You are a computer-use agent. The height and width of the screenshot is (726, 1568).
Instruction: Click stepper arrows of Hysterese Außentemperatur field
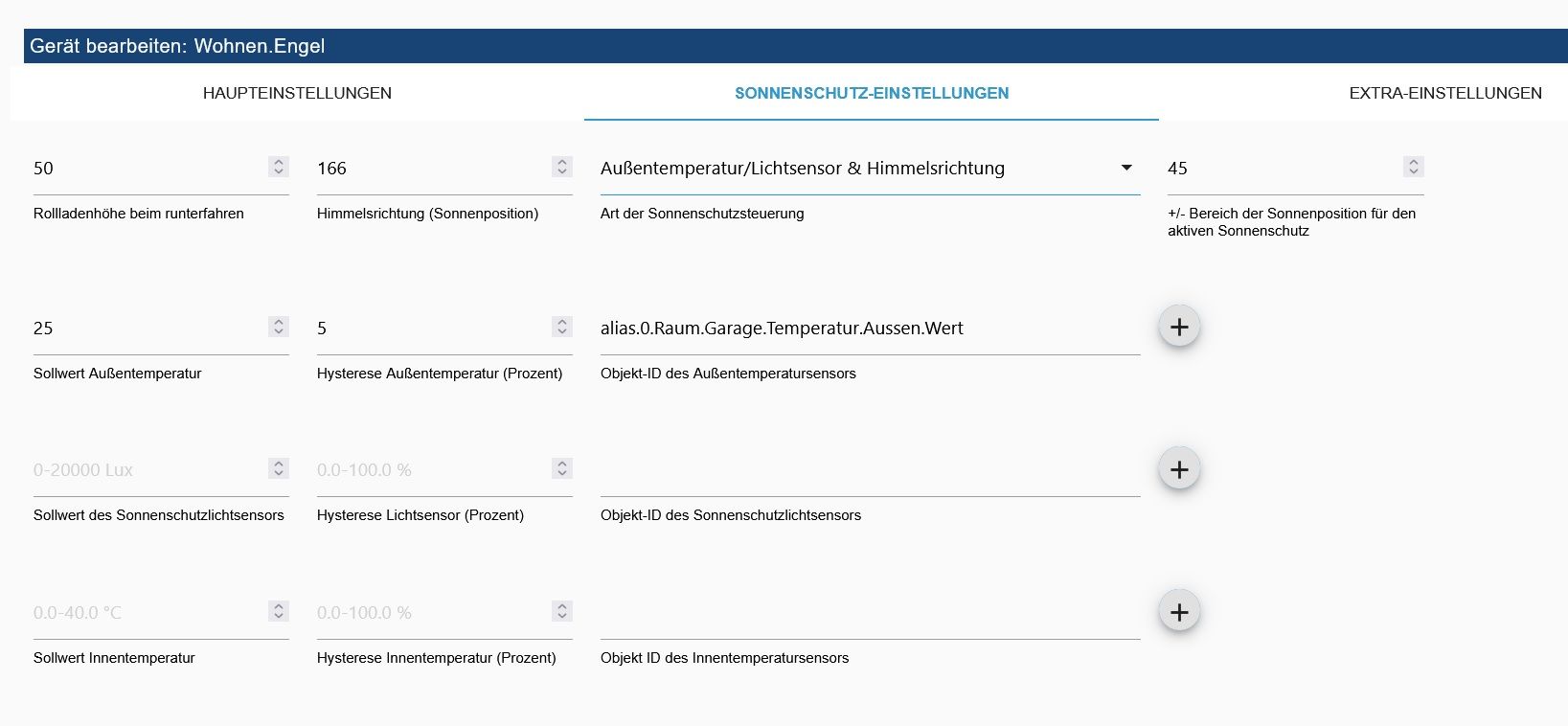(562, 327)
